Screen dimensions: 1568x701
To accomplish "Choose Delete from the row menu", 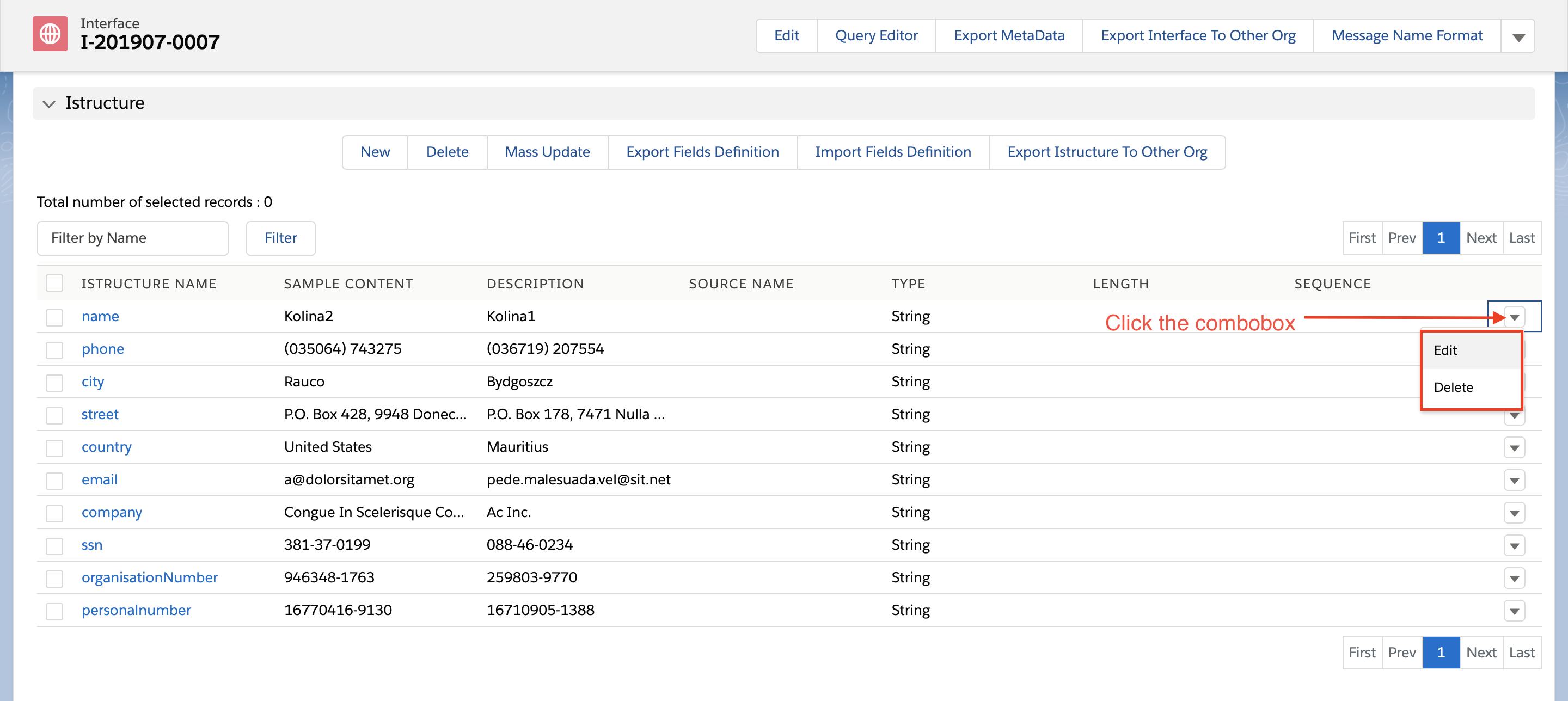I will tap(1453, 387).
